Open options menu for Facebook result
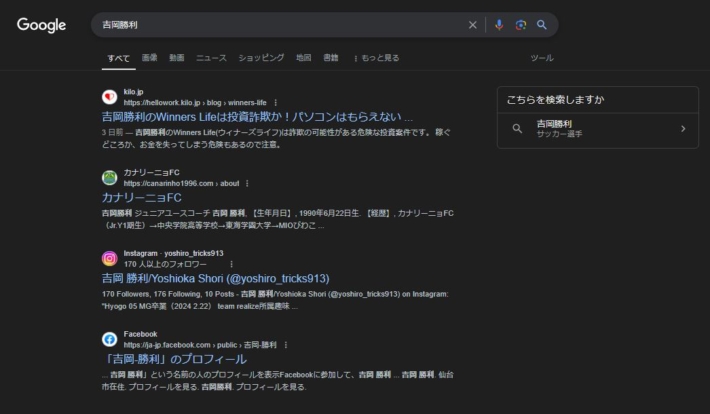Screen dimensions: 710x414 coord(286,345)
